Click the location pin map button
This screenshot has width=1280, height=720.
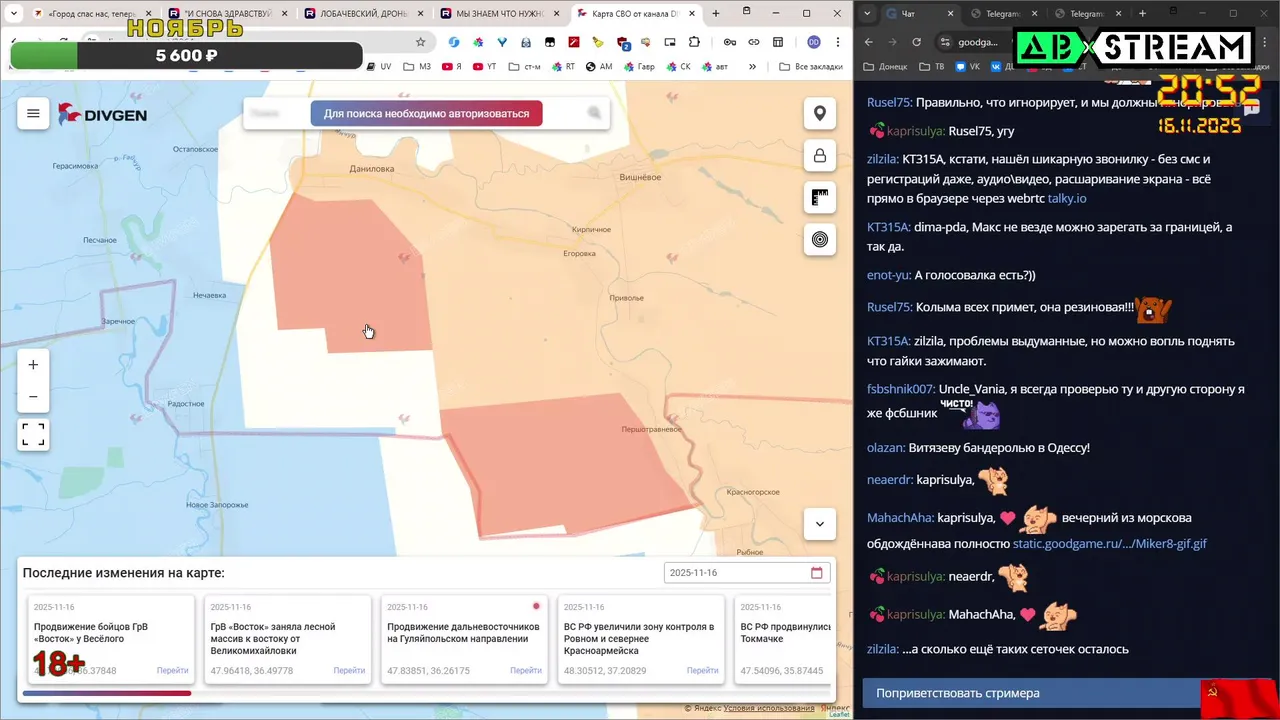pos(820,114)
